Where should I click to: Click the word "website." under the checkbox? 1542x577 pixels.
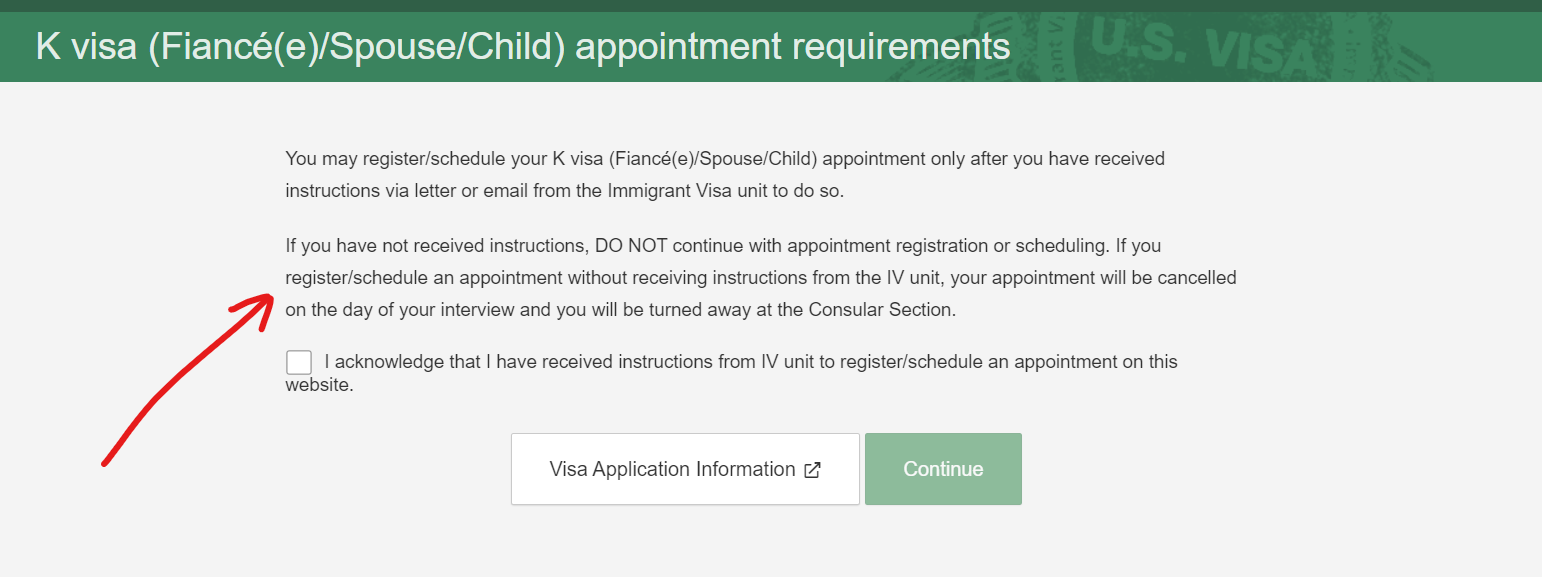point(320,384)
